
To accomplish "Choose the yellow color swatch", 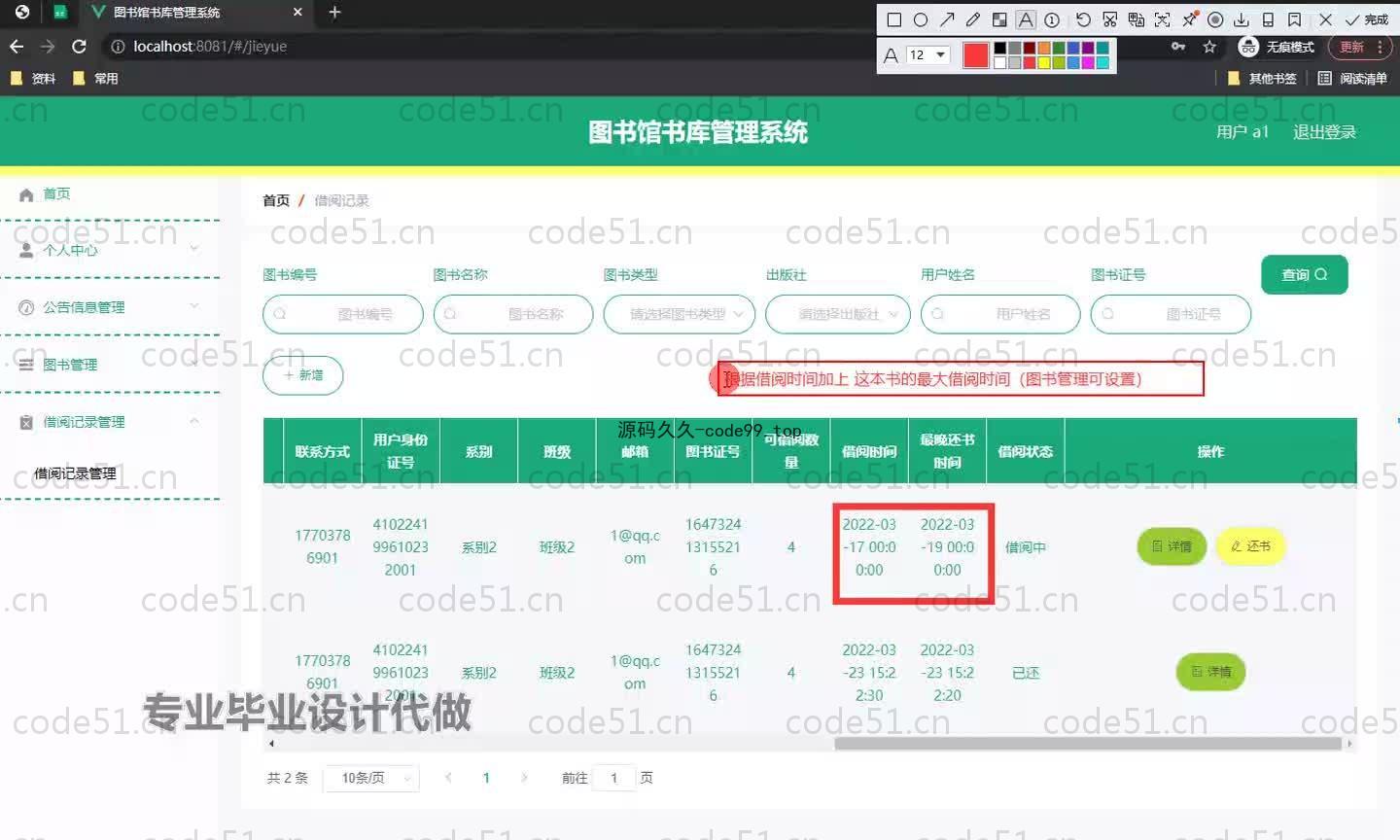I will pyautogui.click(x=1043, y=62).
